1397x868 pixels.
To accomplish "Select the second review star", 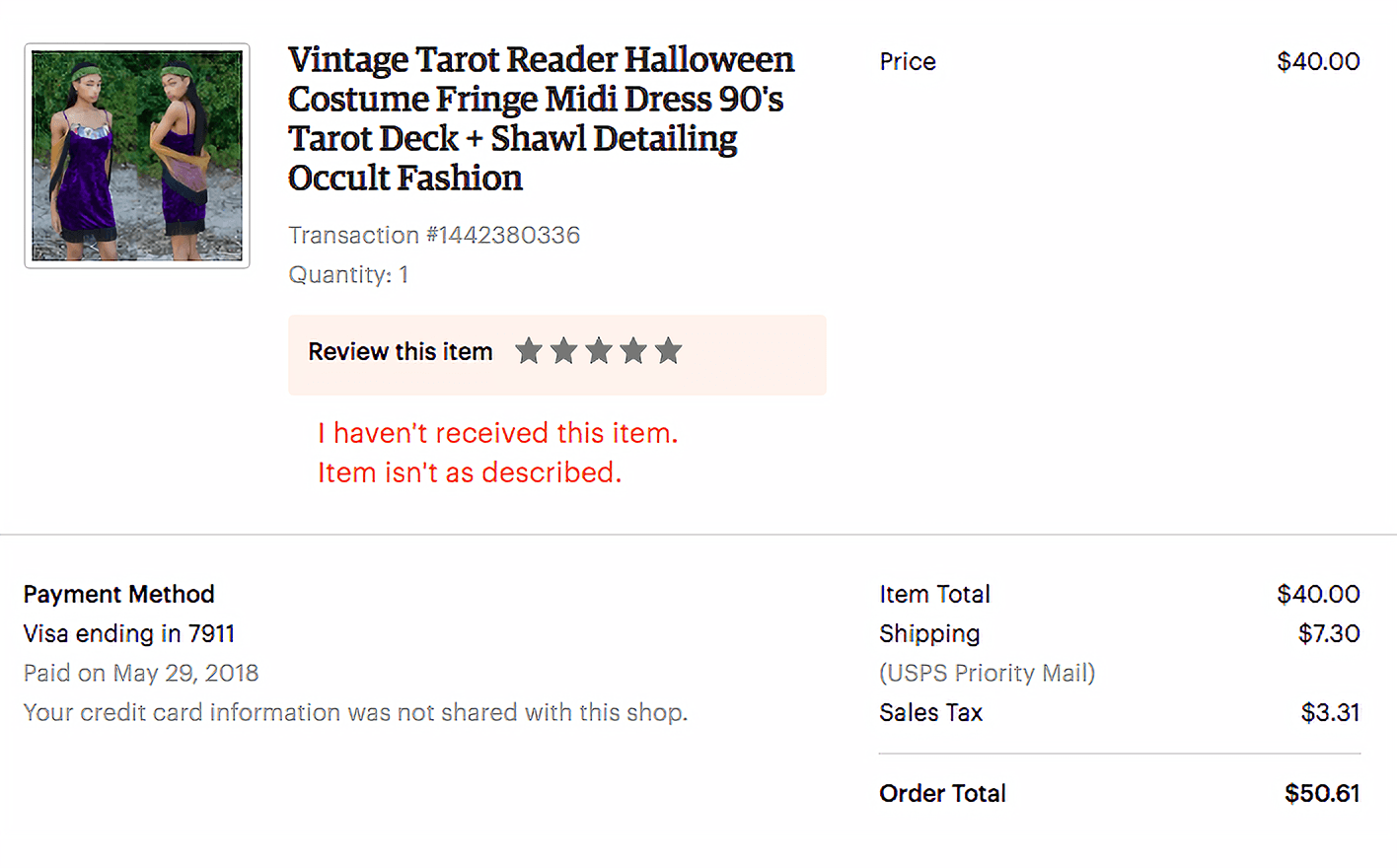I will 563,351.
